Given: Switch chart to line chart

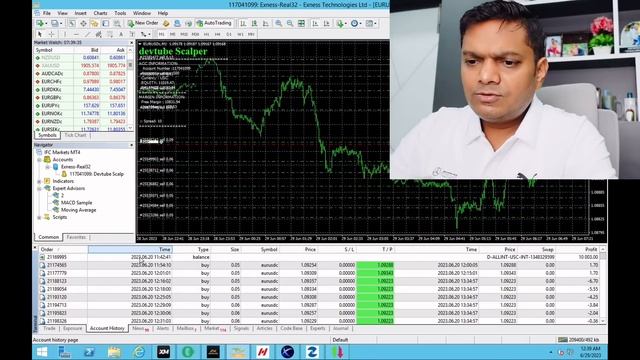Looking at the screenshot, I should (x=266, y=23).
